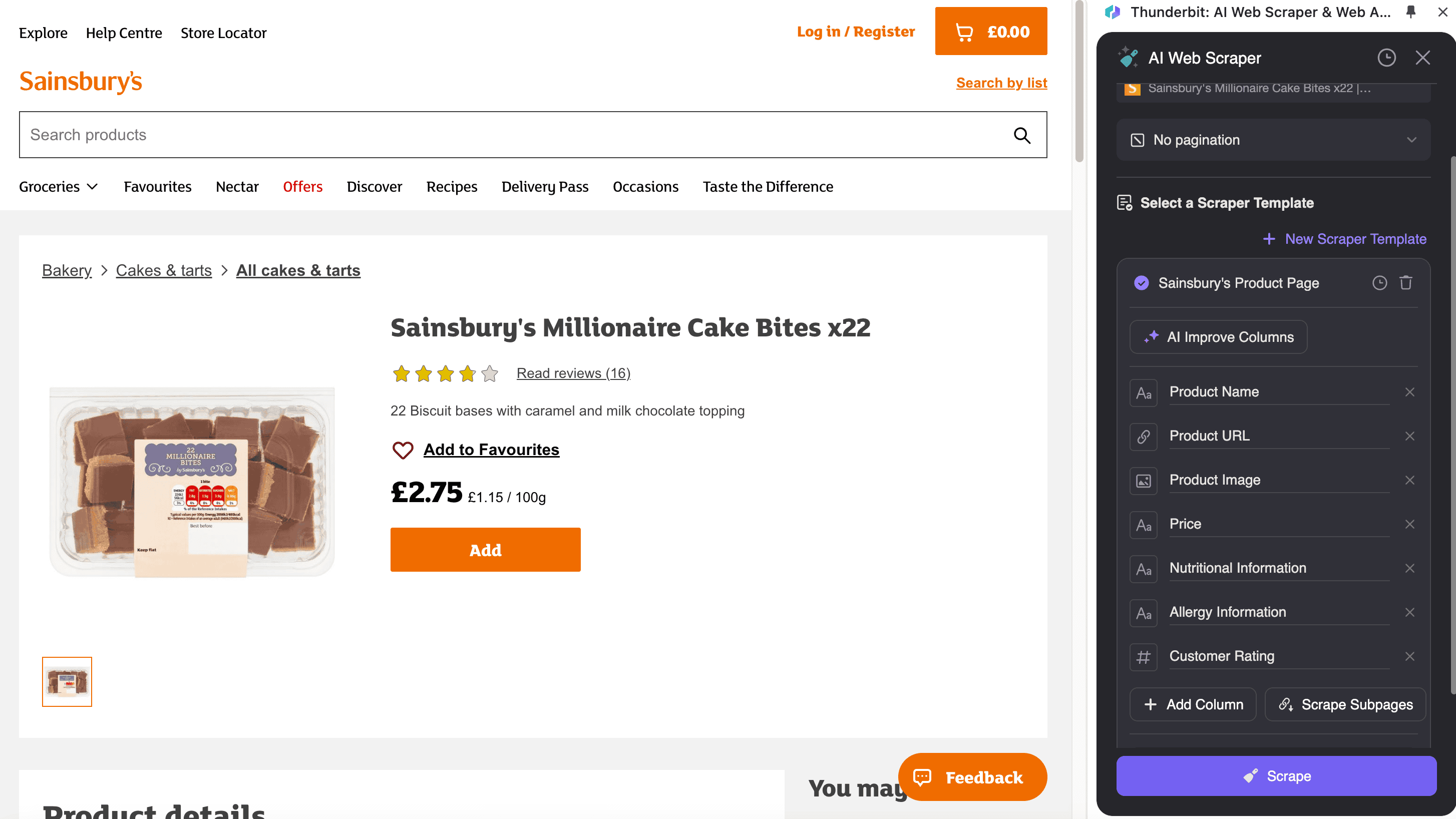
Task: Open the Read reviews (16) link
Action: click(573, 373)
